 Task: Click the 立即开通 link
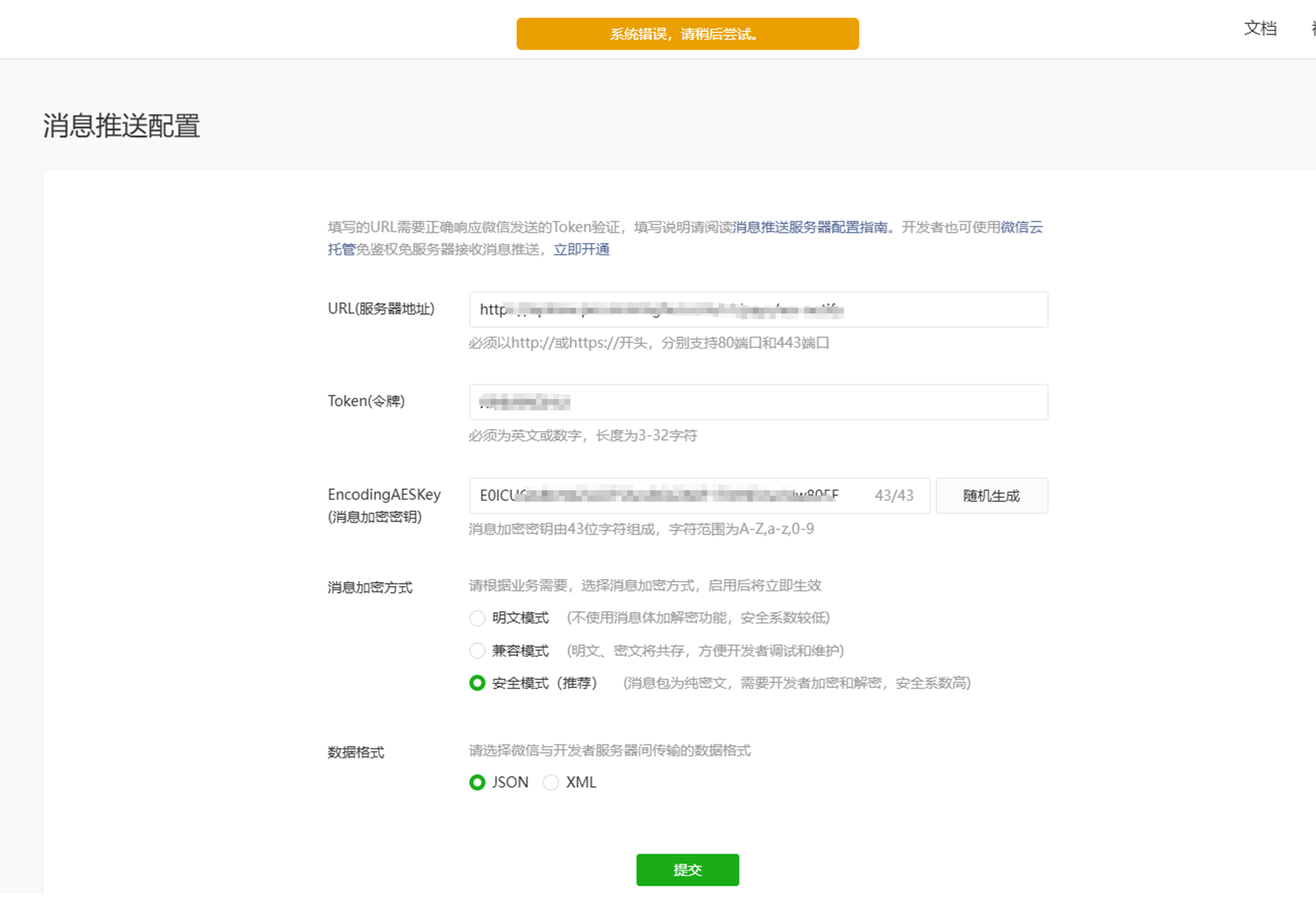click(581, 250)
